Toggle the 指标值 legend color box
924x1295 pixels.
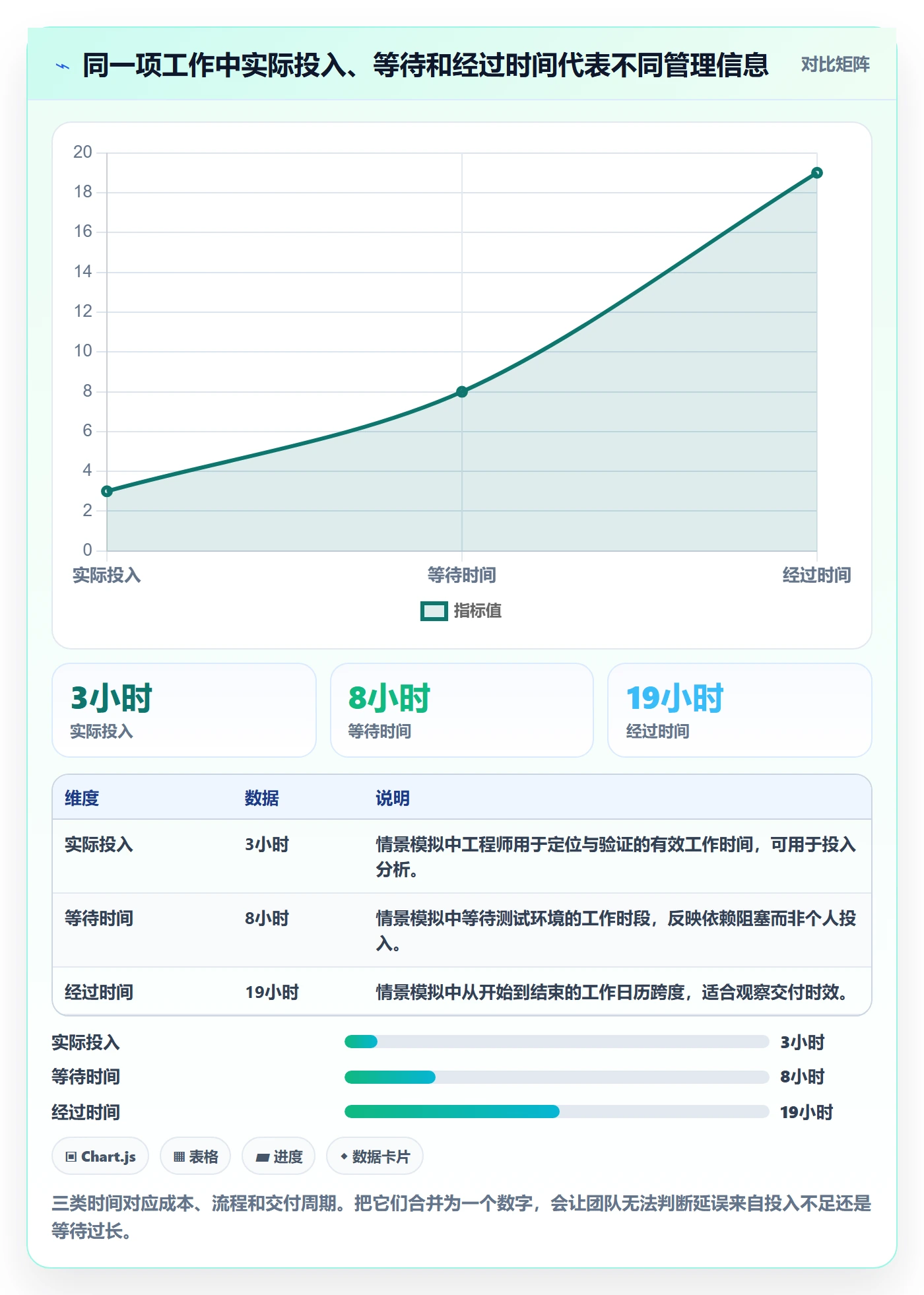[x=434, y=611]
